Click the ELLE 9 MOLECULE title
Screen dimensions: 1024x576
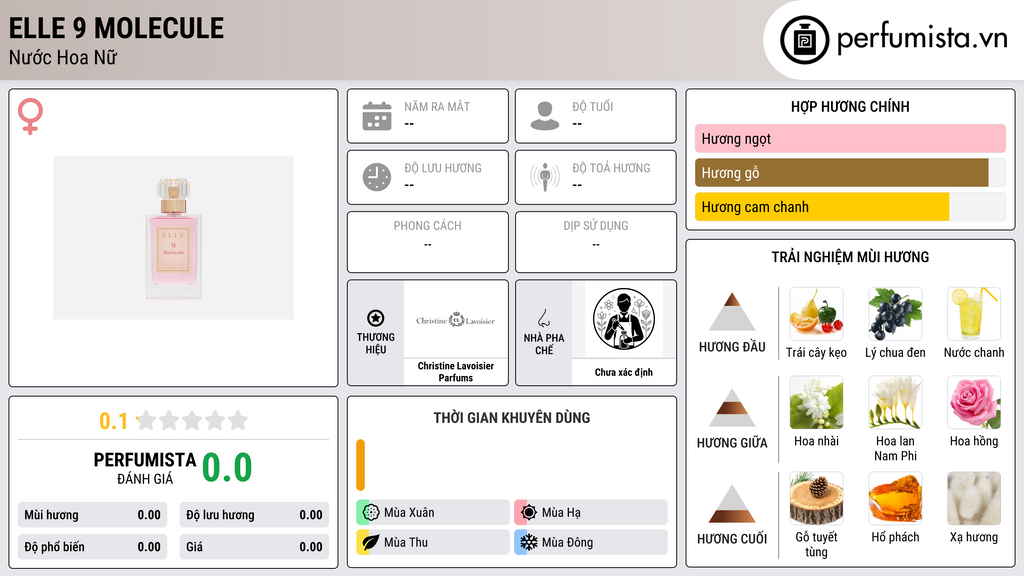pyautogui.click(x=116, y=28)
